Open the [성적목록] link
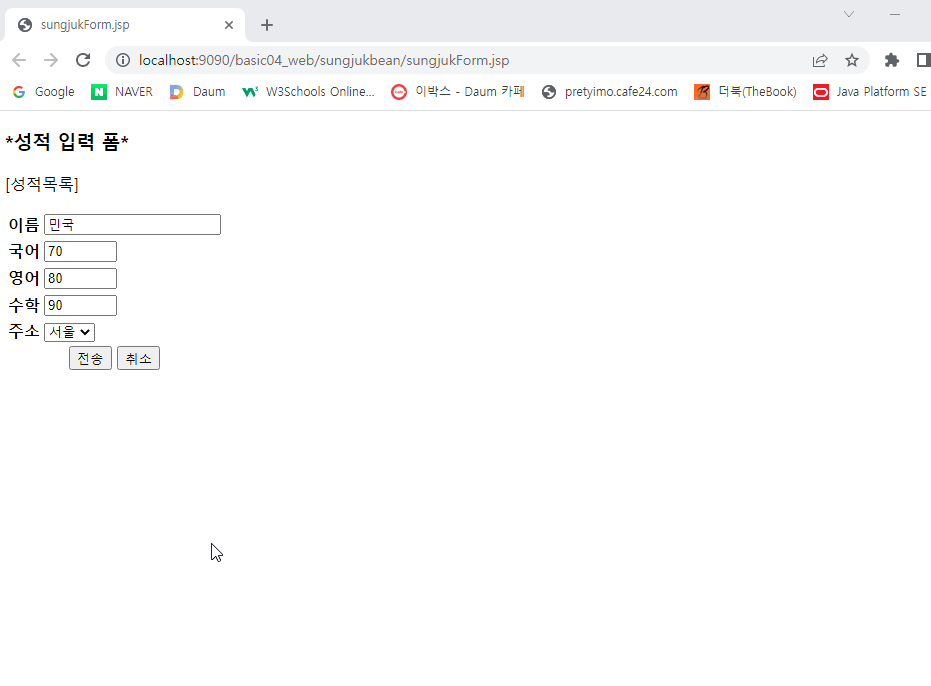The height and width of the screenshot is (686, 931). point(42,184)
